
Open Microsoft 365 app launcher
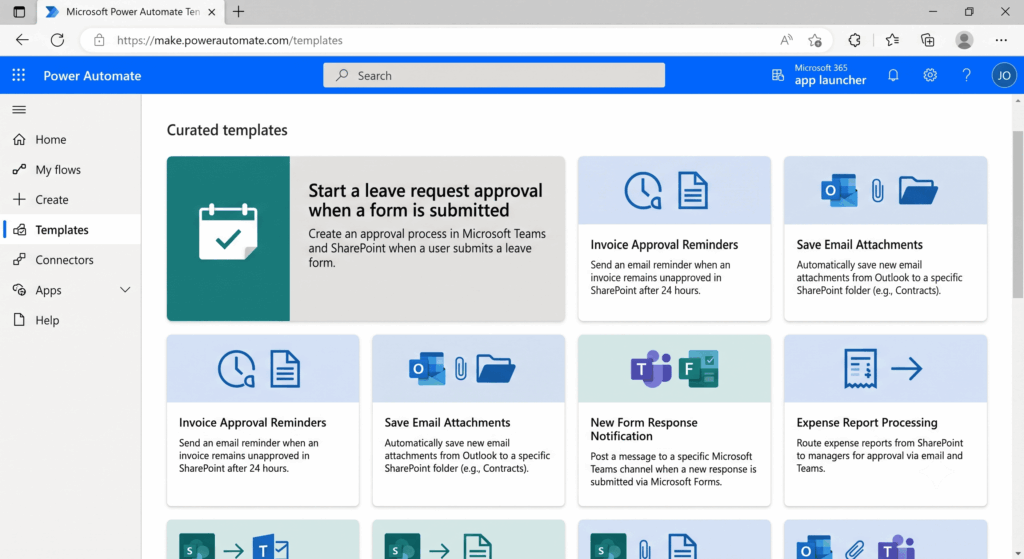coord(819,75)
